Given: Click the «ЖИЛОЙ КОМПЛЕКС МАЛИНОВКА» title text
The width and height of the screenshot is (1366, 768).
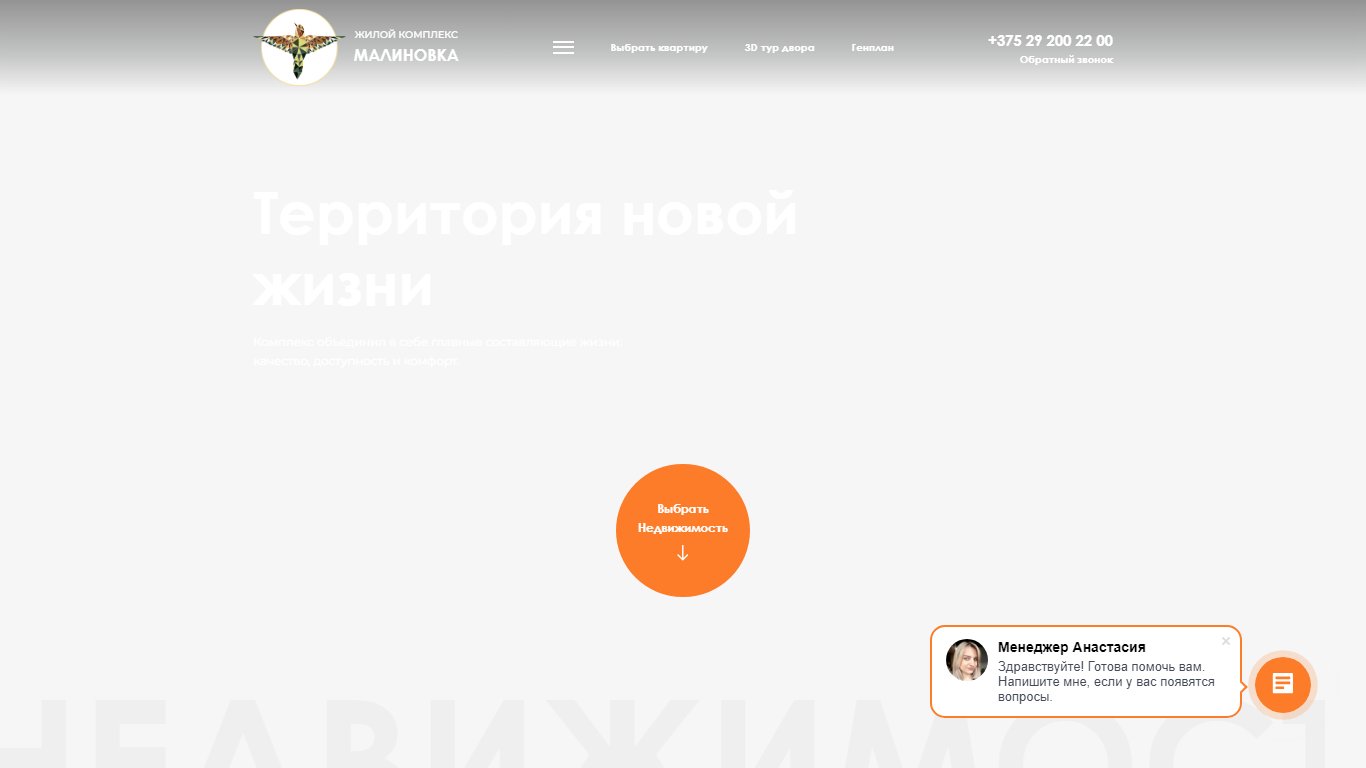Looking at the screenshot, I should click(406, 47).
